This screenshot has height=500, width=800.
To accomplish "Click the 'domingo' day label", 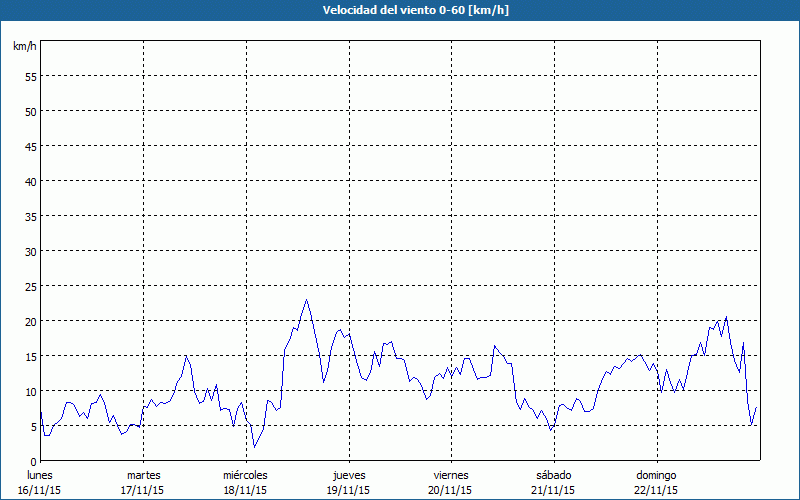I will click(656, 475).
